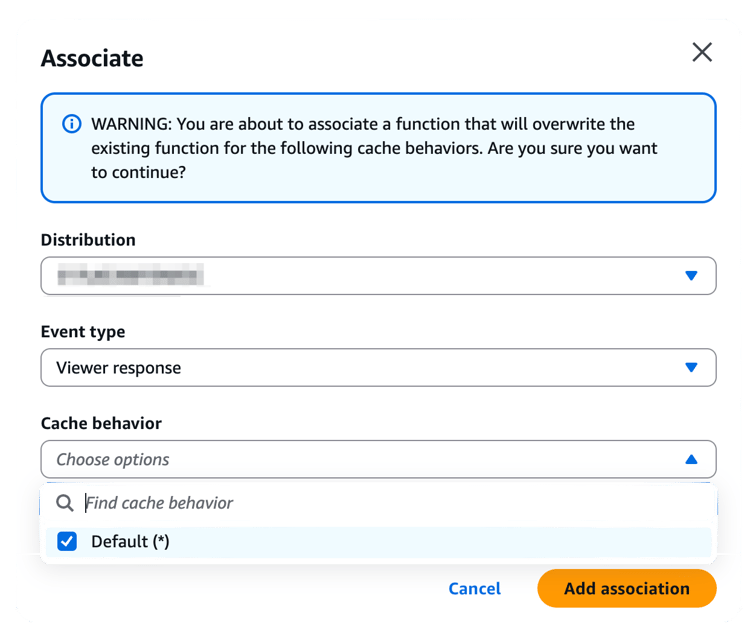
Task: Click the Event type caret icon
Action: tap(691, 367)
